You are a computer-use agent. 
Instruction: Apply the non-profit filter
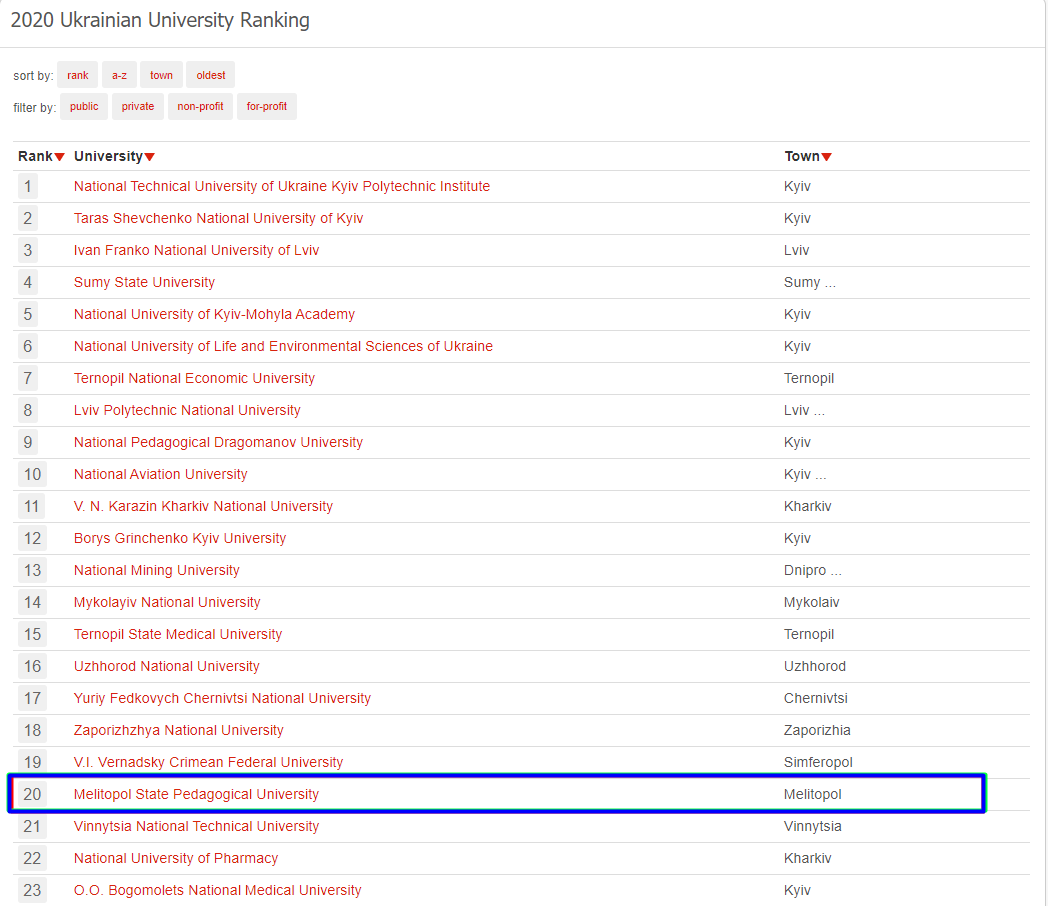click(x=200, y=106)
